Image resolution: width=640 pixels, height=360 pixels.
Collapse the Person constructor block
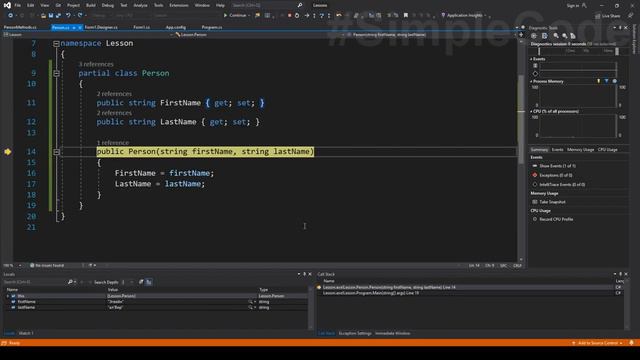tap(56, 152)
